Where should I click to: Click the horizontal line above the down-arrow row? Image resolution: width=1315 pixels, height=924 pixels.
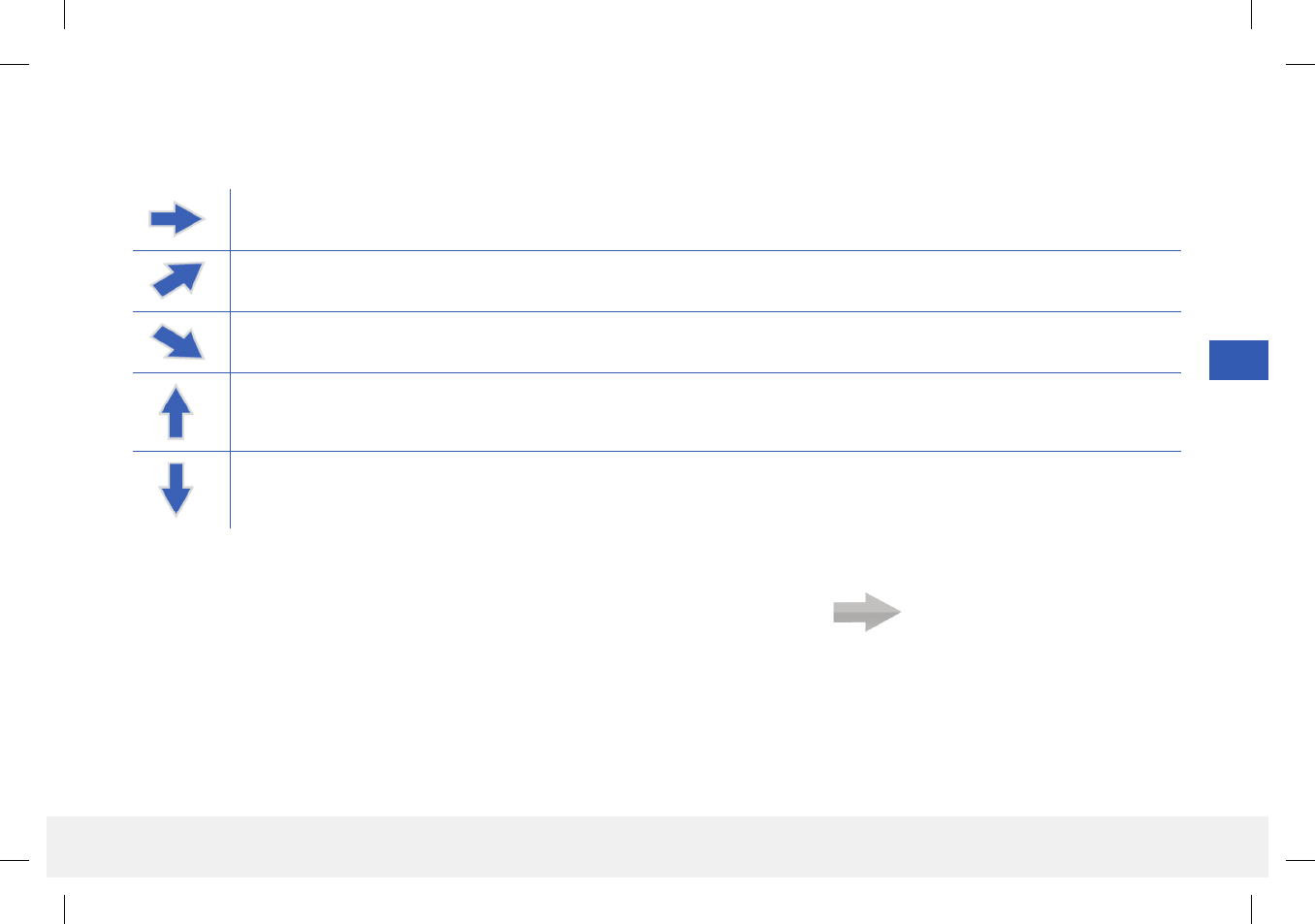657,451
